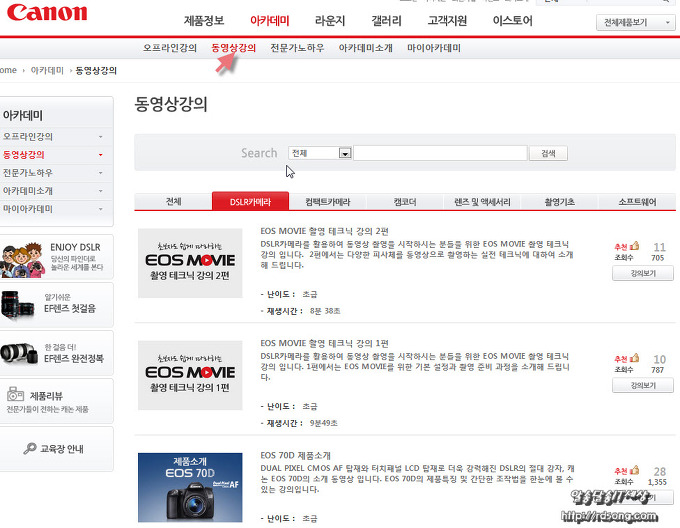The width and height of the screenshot is (680, 528).
Task: View lecture for EOS MOVIE 1편 via 강의보기
Action: [x=643, y=385]
